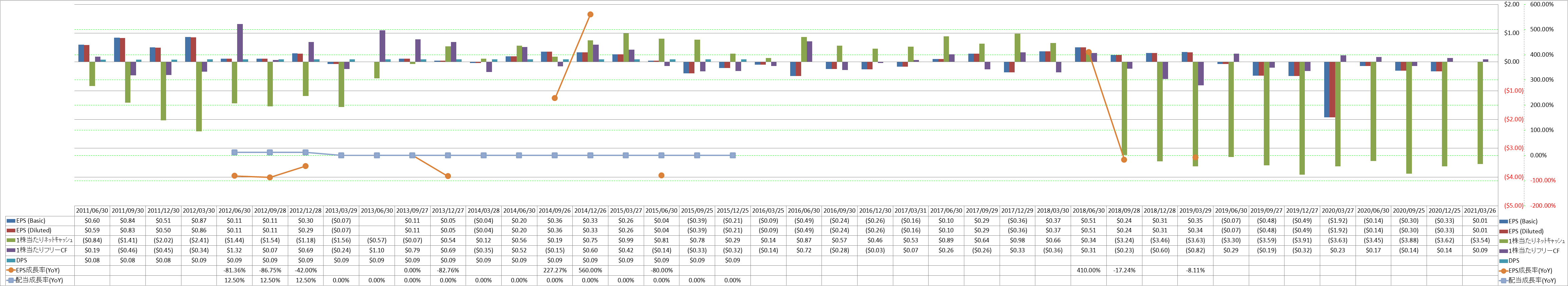Click the ($2.41) net cash per share cell

[x=198, y=240]
